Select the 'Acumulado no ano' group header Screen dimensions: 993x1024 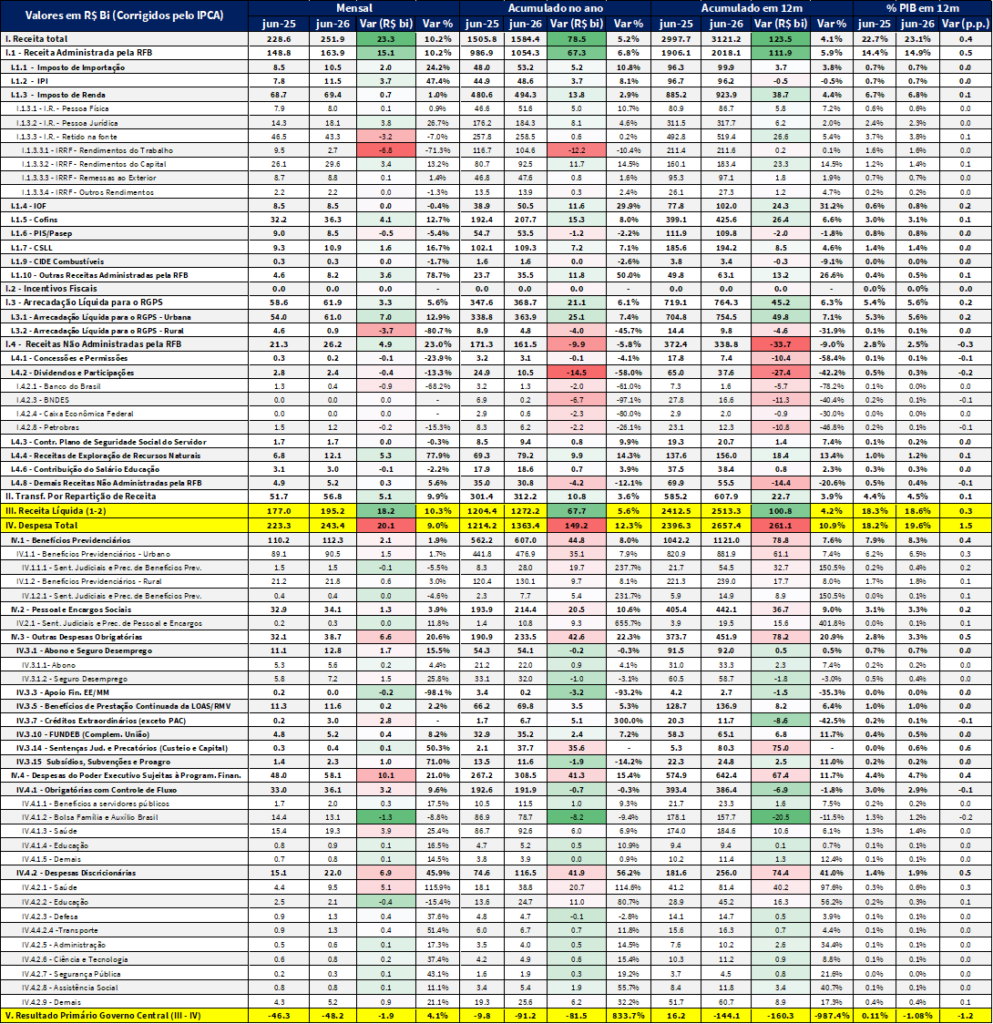tap(555, 8)
